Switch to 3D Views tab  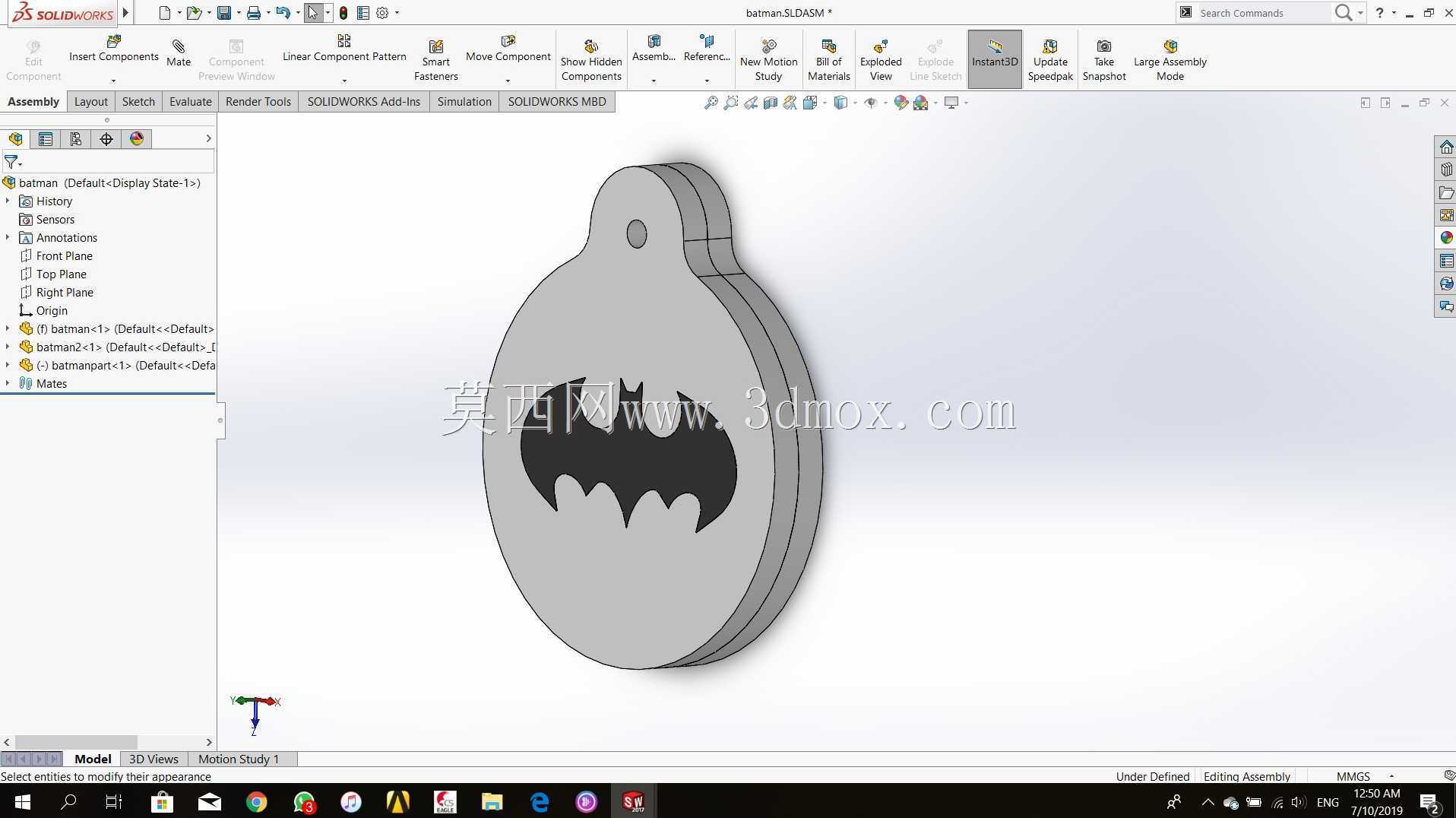pos(154,759)
